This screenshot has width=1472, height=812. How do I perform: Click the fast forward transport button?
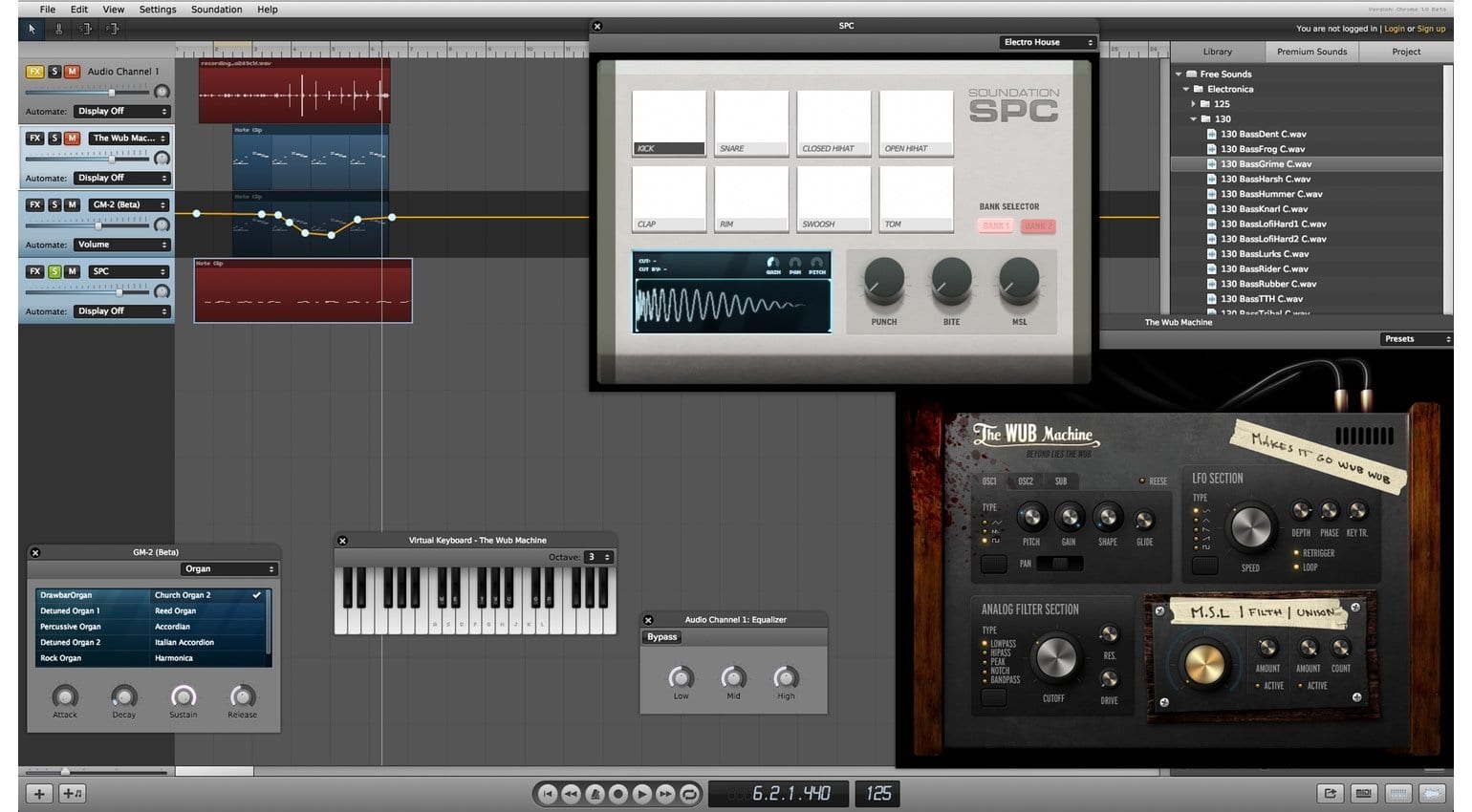click(665, 794)
